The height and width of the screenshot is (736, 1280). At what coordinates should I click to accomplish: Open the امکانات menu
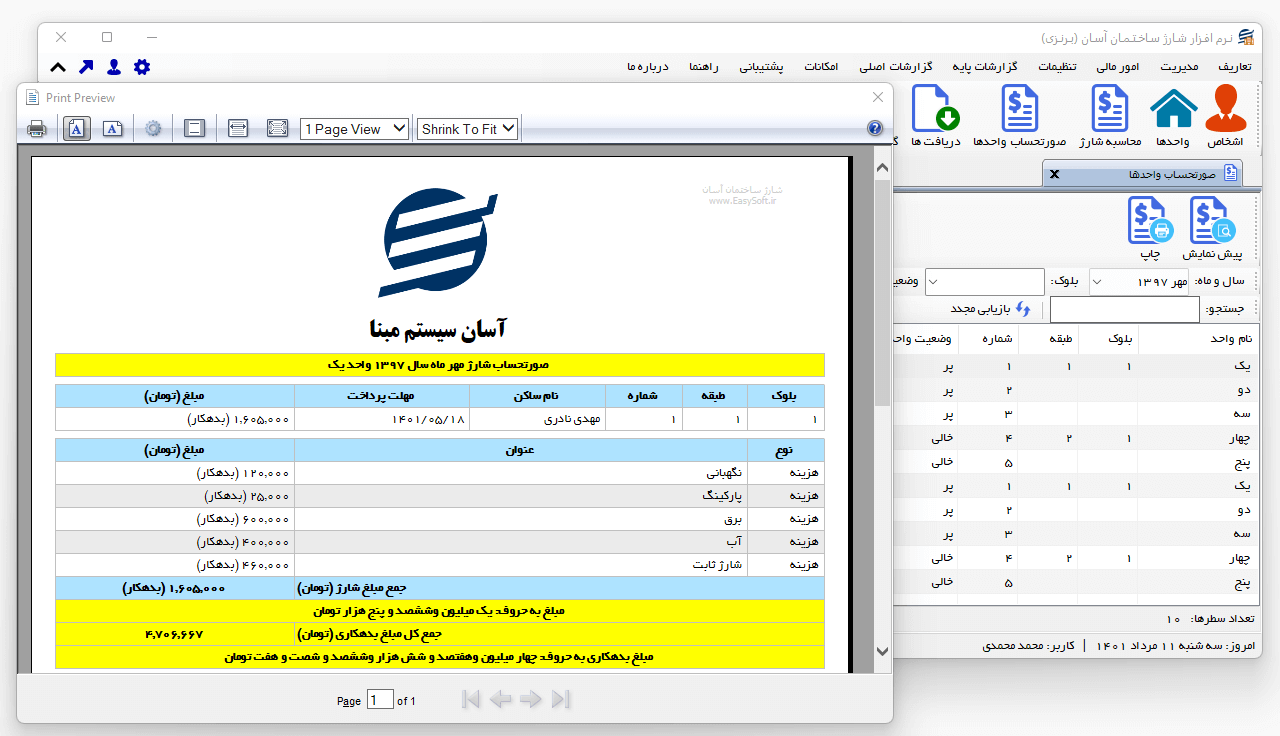click(x=820, y=67)
